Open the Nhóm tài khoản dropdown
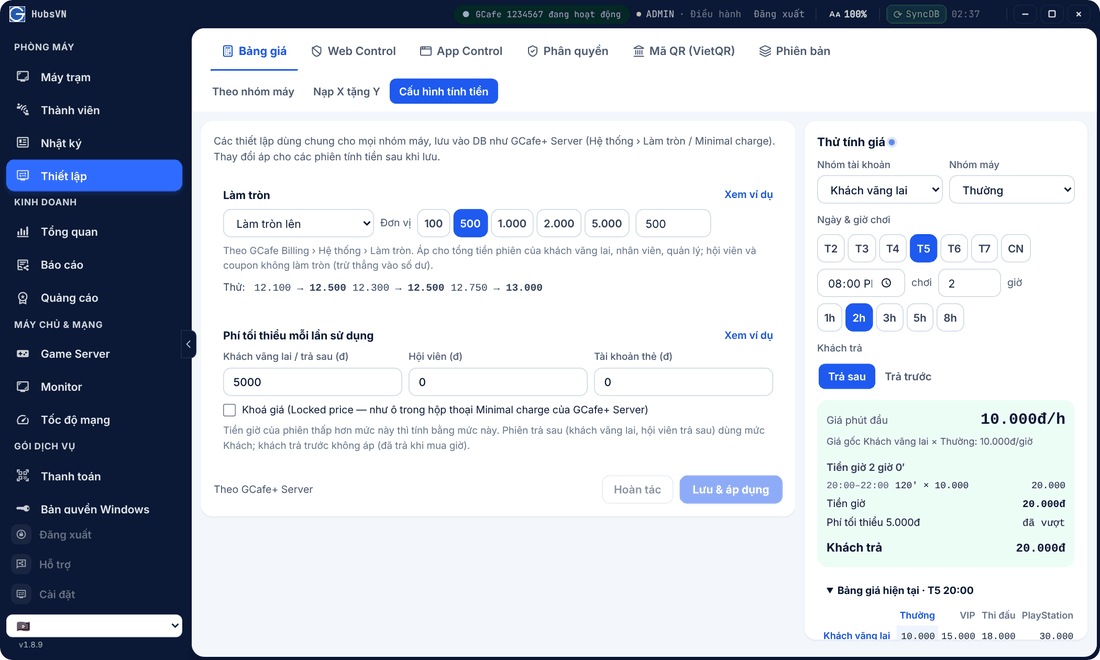1100x660 pixels. pos(880,190)
